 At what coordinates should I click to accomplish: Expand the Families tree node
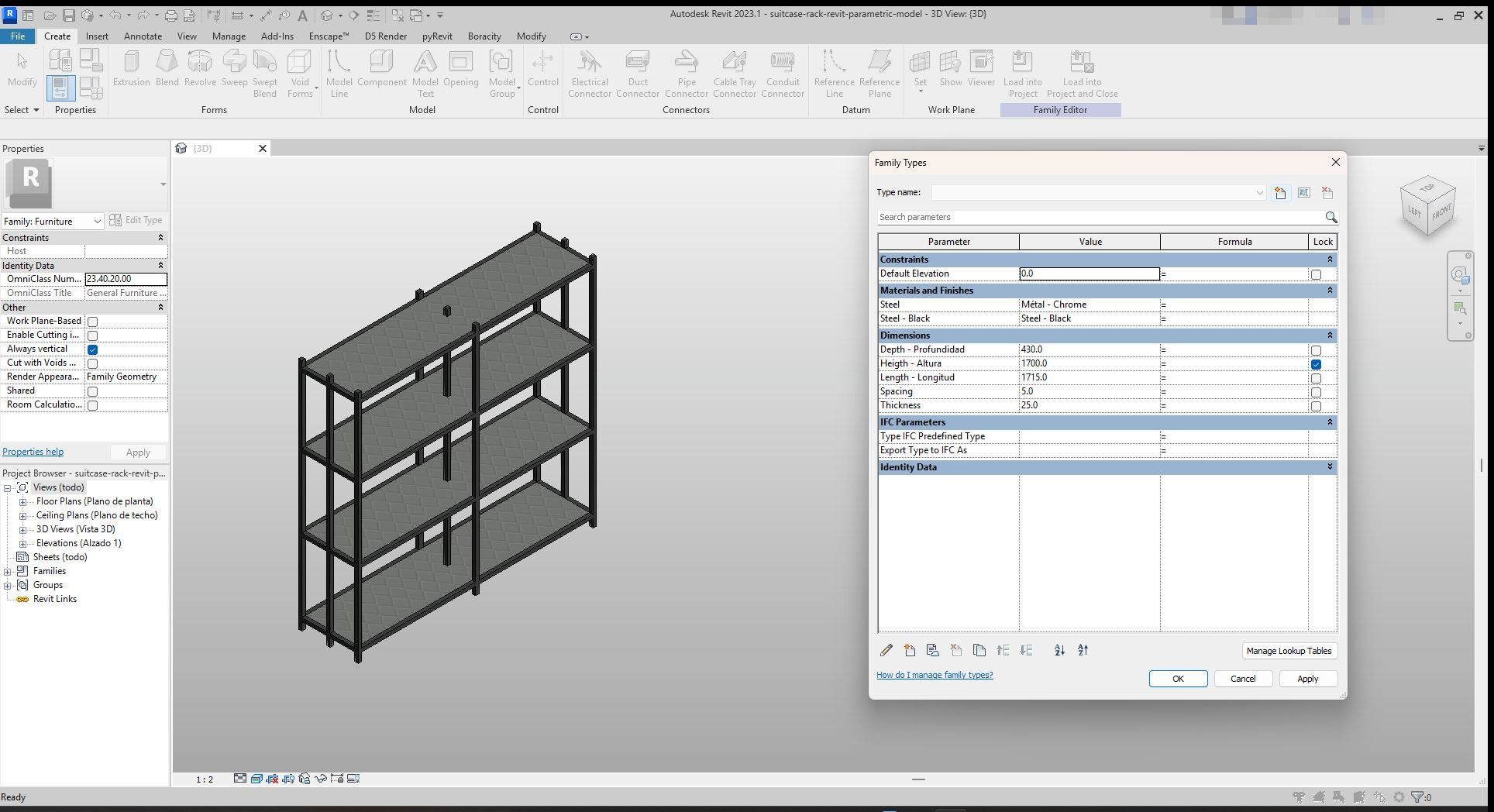[8, 571]
